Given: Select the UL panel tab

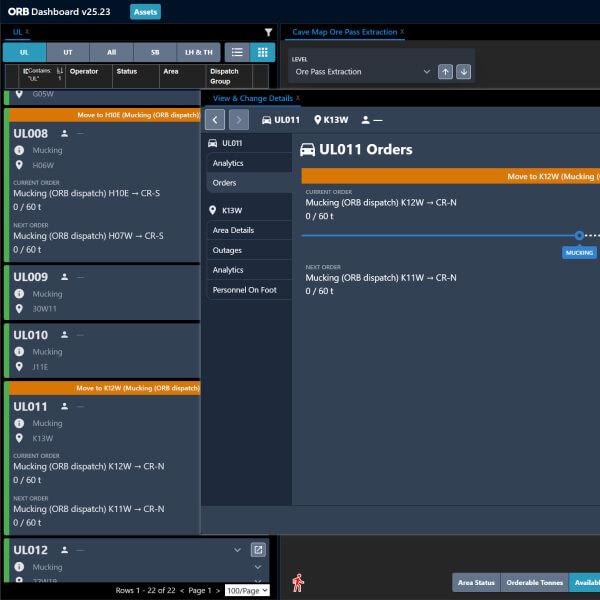Looking at the screenshot, I should tap(17, 32).
